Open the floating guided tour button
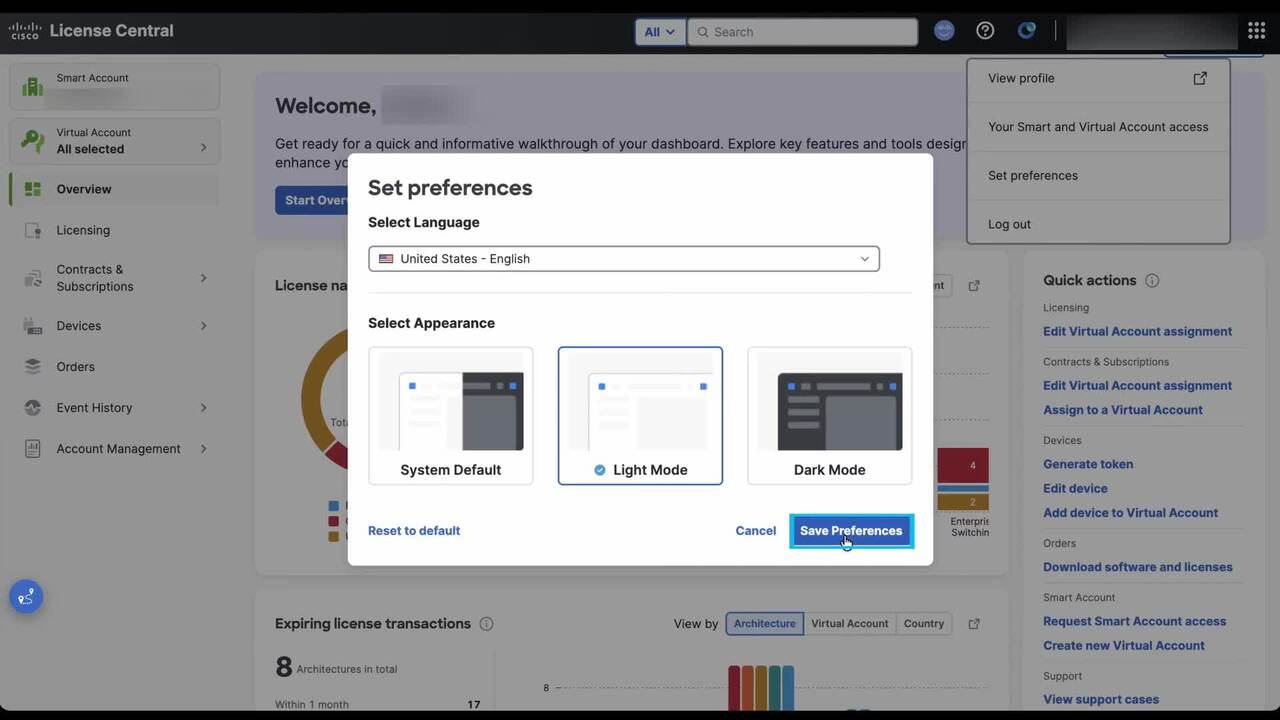The width and height of the screenshot is (1280, 720). point(26,596)
